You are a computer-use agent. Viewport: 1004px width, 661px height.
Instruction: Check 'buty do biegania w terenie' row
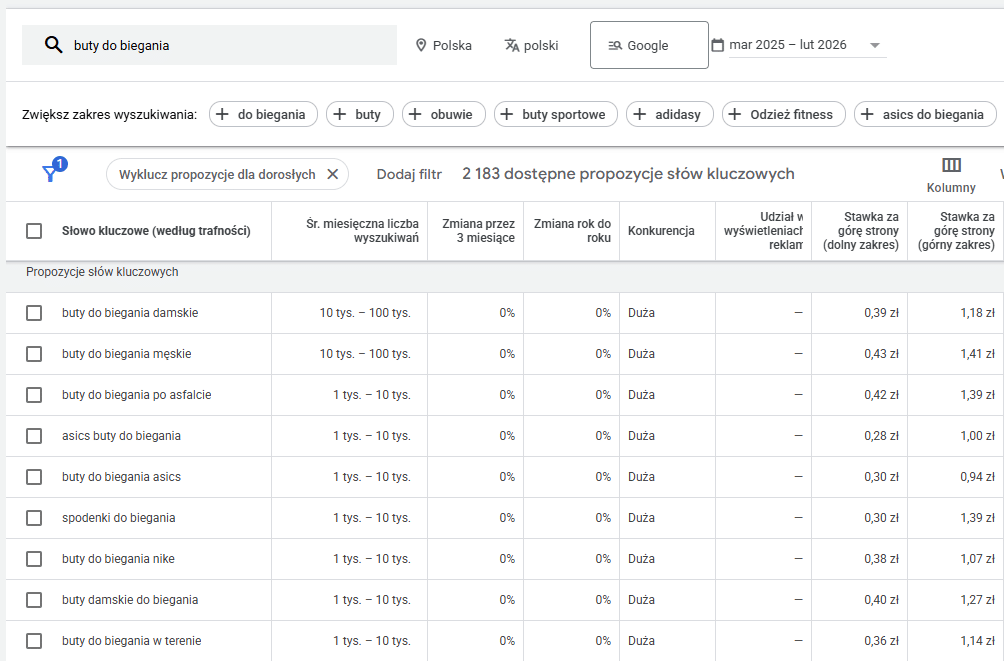click(34, 641)
